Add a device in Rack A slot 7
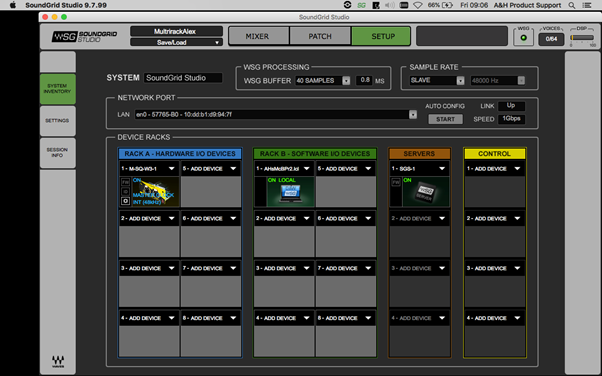The image size is (602, 376). pos(210,268)
